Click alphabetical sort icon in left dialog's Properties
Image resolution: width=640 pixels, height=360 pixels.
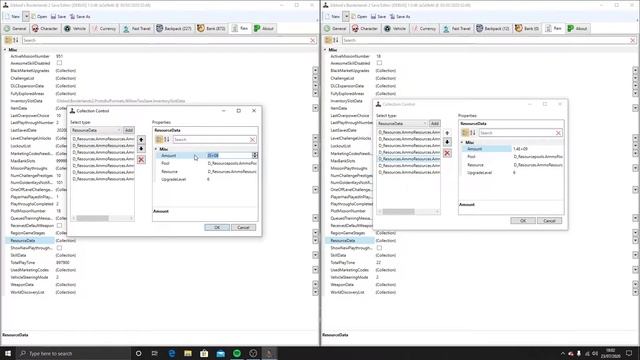click(167, 140)
